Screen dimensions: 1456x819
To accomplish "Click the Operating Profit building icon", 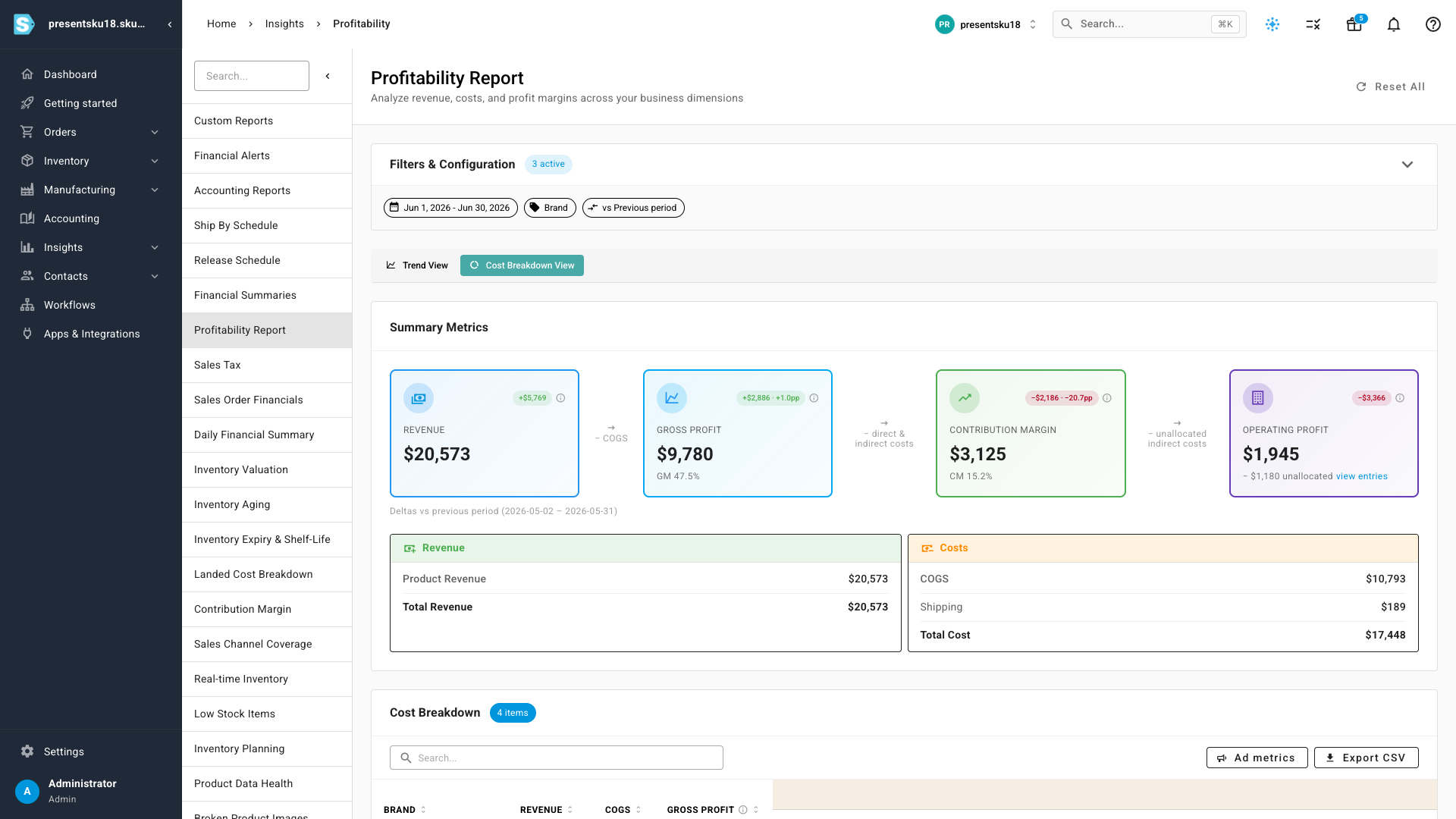I will click(1258, 398).
